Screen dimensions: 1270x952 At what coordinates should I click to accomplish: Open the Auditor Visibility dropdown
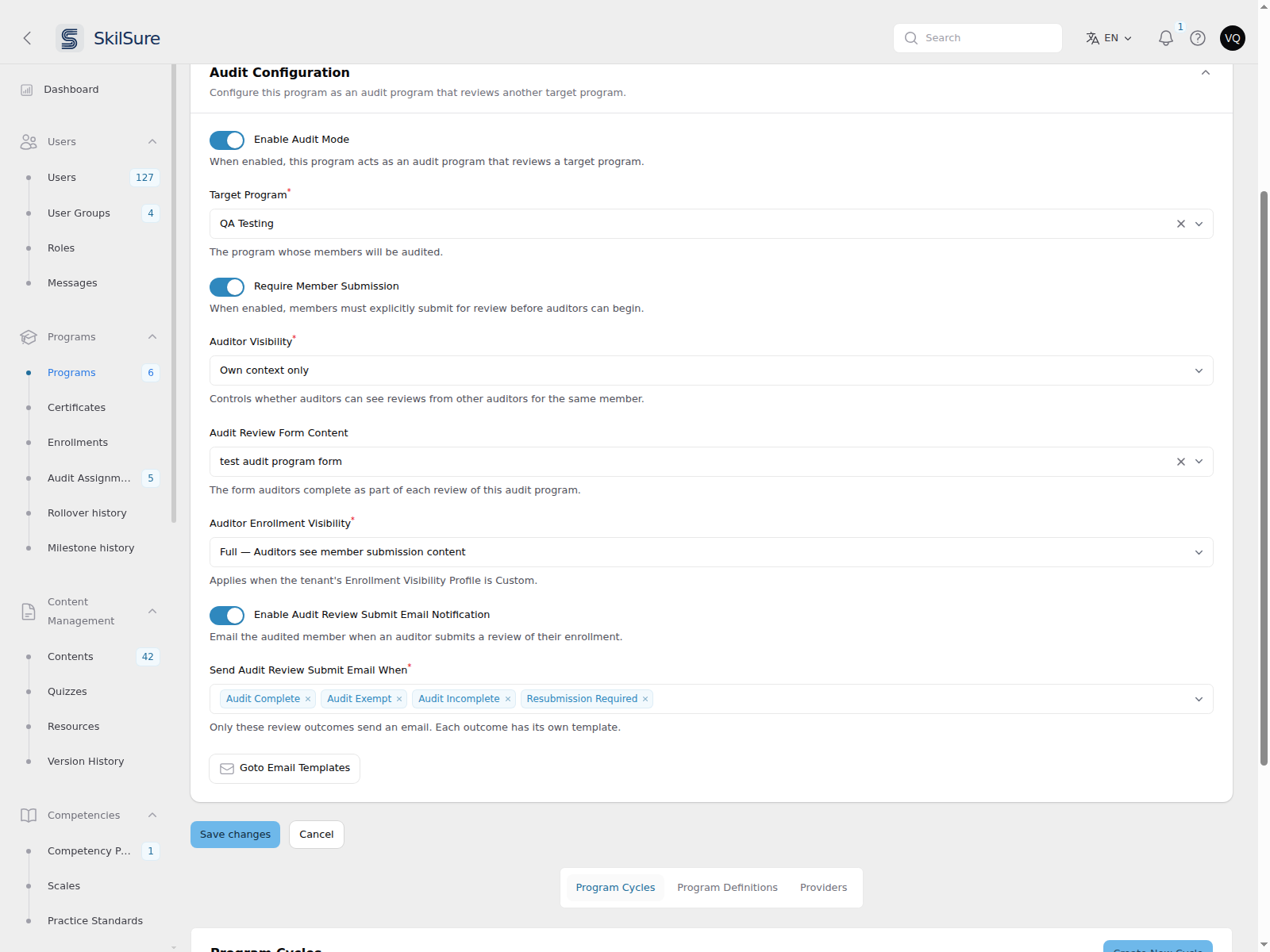pos(711,370)
